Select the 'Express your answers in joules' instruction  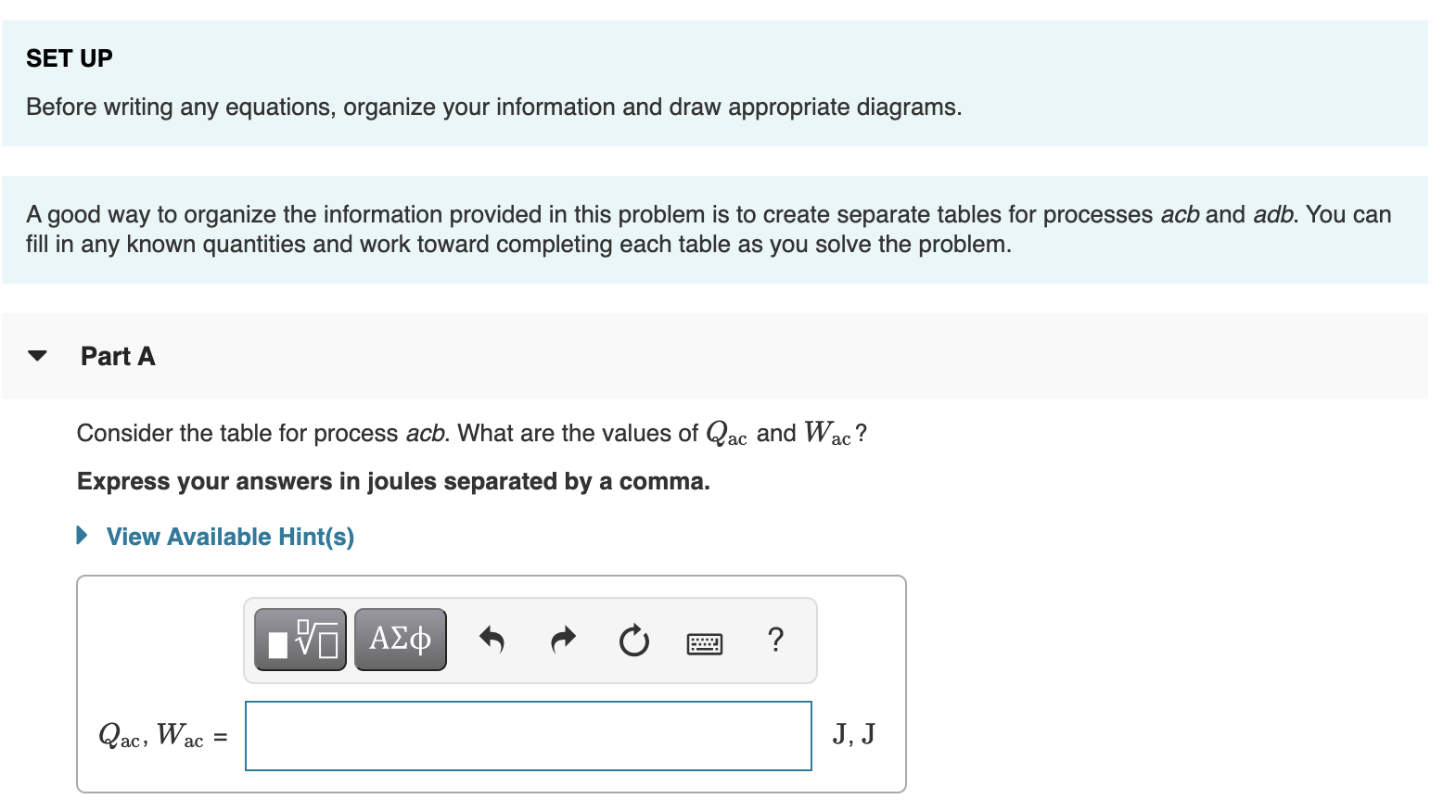(393, 482)
